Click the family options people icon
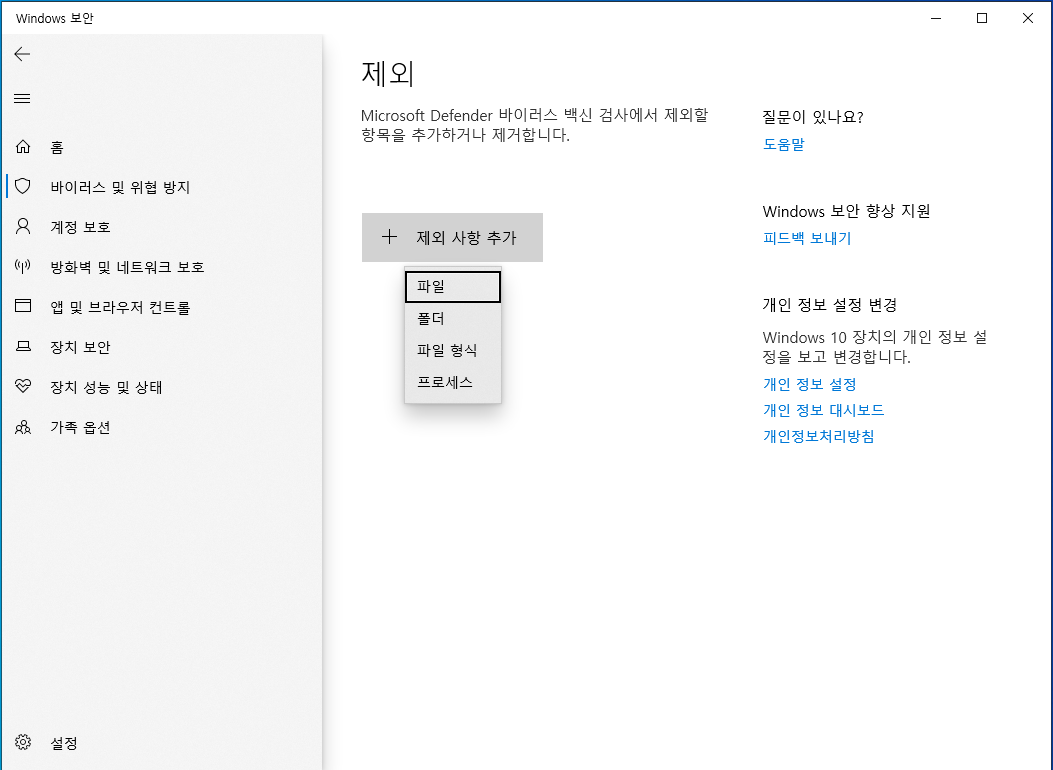Screen dimensions: 1053x770 pyautogui.click(x=23, y=427)
